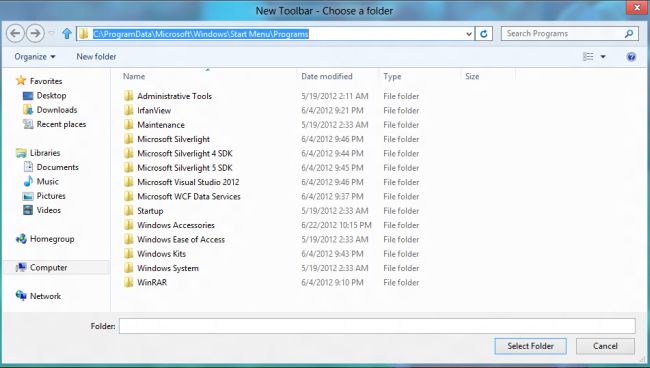Create a New folder
Screen dimensions: 650x368
[x=96, y=57]
